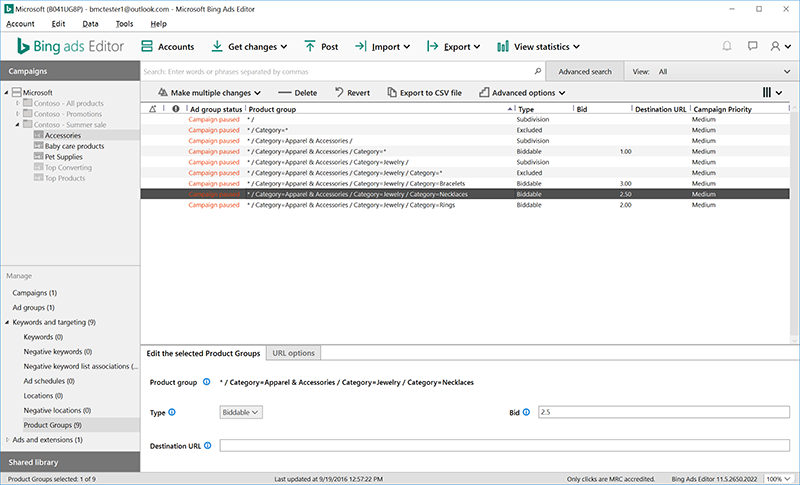Select the Category=Bracelets product group row

coord(465,184)
